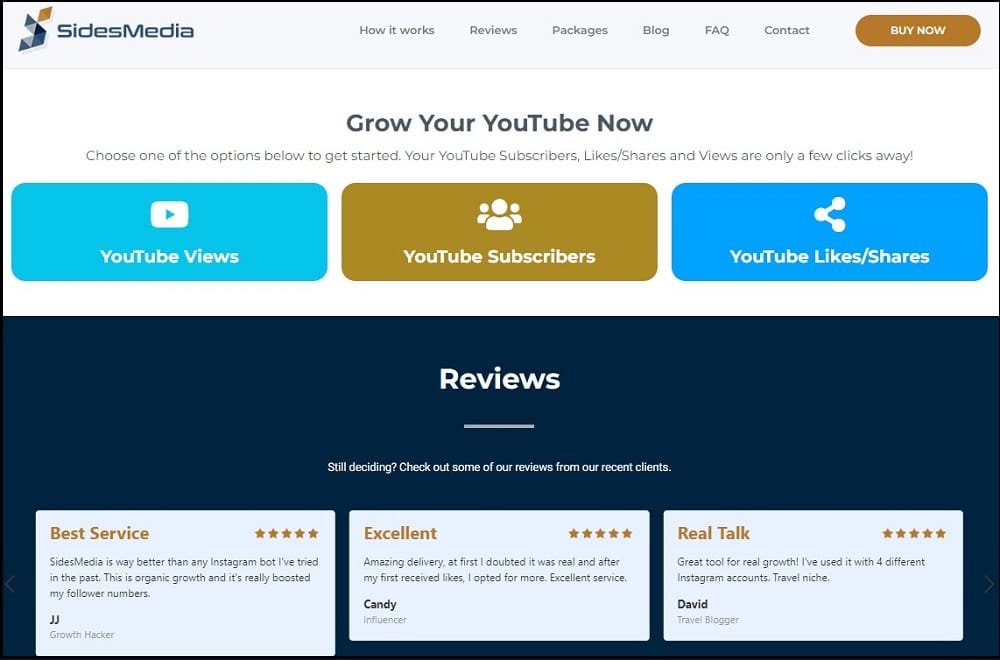Image resolution: width=1000 pixels, height=660 pixels.
Task: Click the 'Still deciding?' subtitle text
Action: (499, 467)
